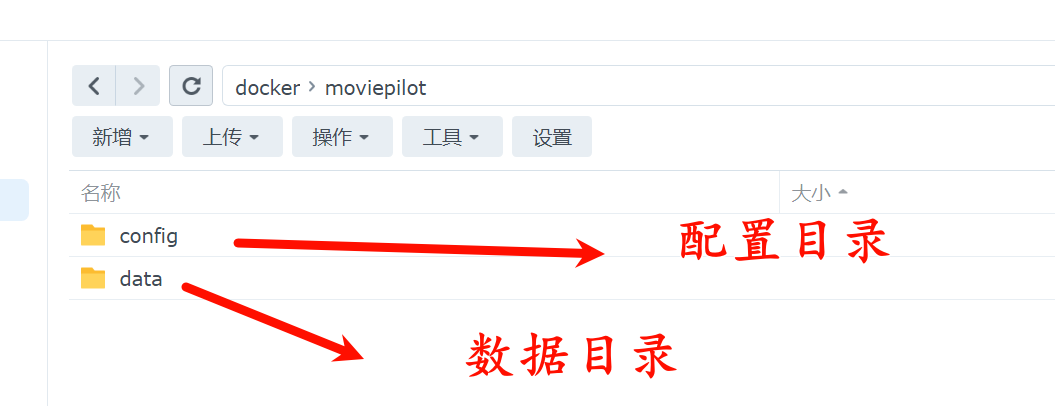Image resolution: width=1055 pixels, height=406 pixels.
Task: Select the config folder icon
Action: click(x=93, y=235)
